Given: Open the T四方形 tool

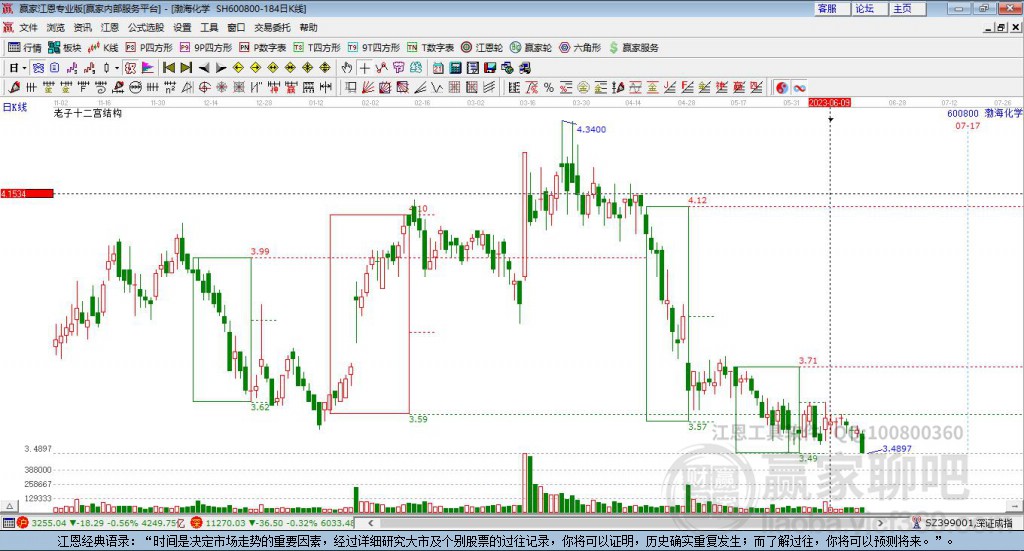Looking at the screenshot, I should pyautogui.click(x=317, y=48).
